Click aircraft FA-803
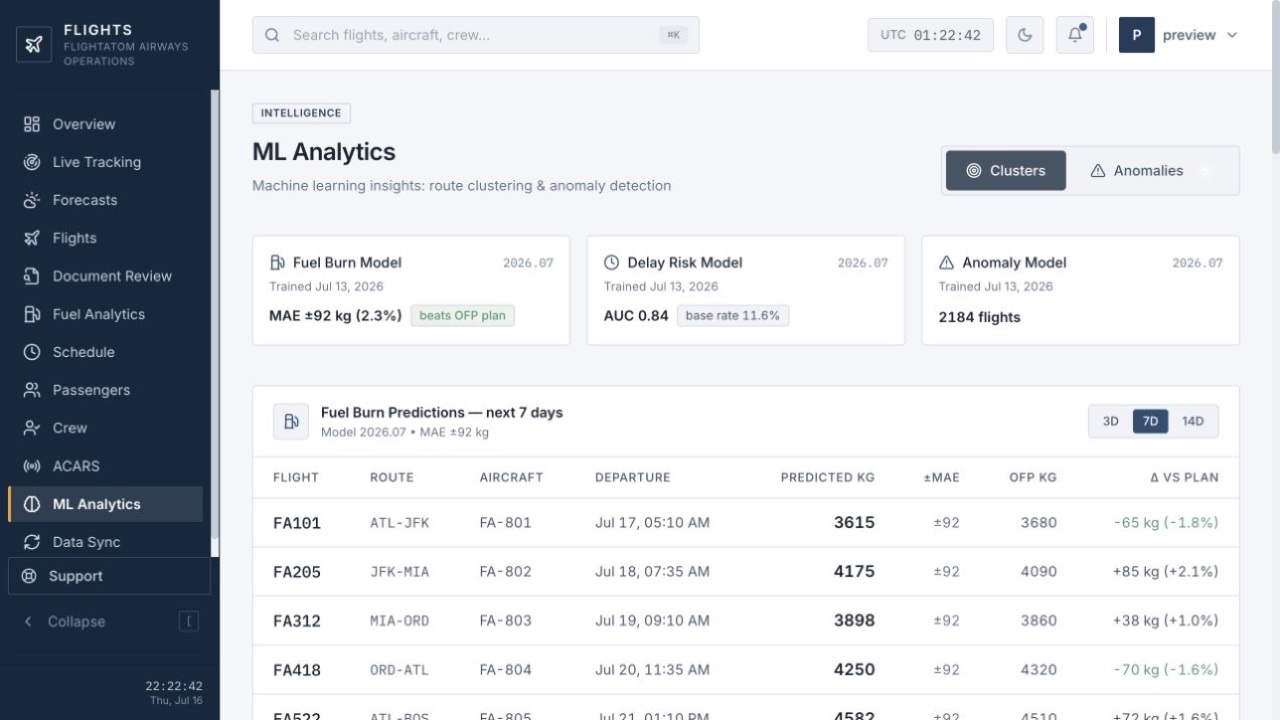This screenshot has height=720, width=1280. pos(506,621)
